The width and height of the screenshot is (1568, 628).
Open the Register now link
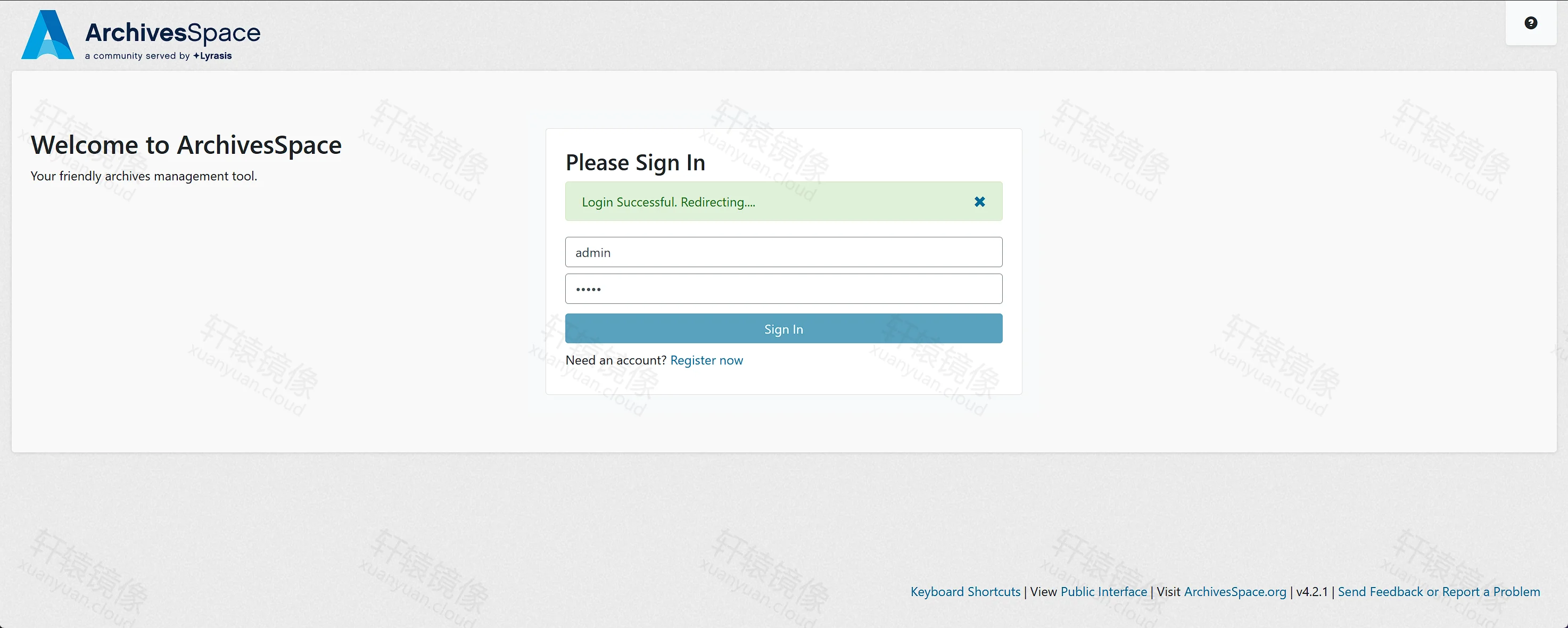point(706,360)
